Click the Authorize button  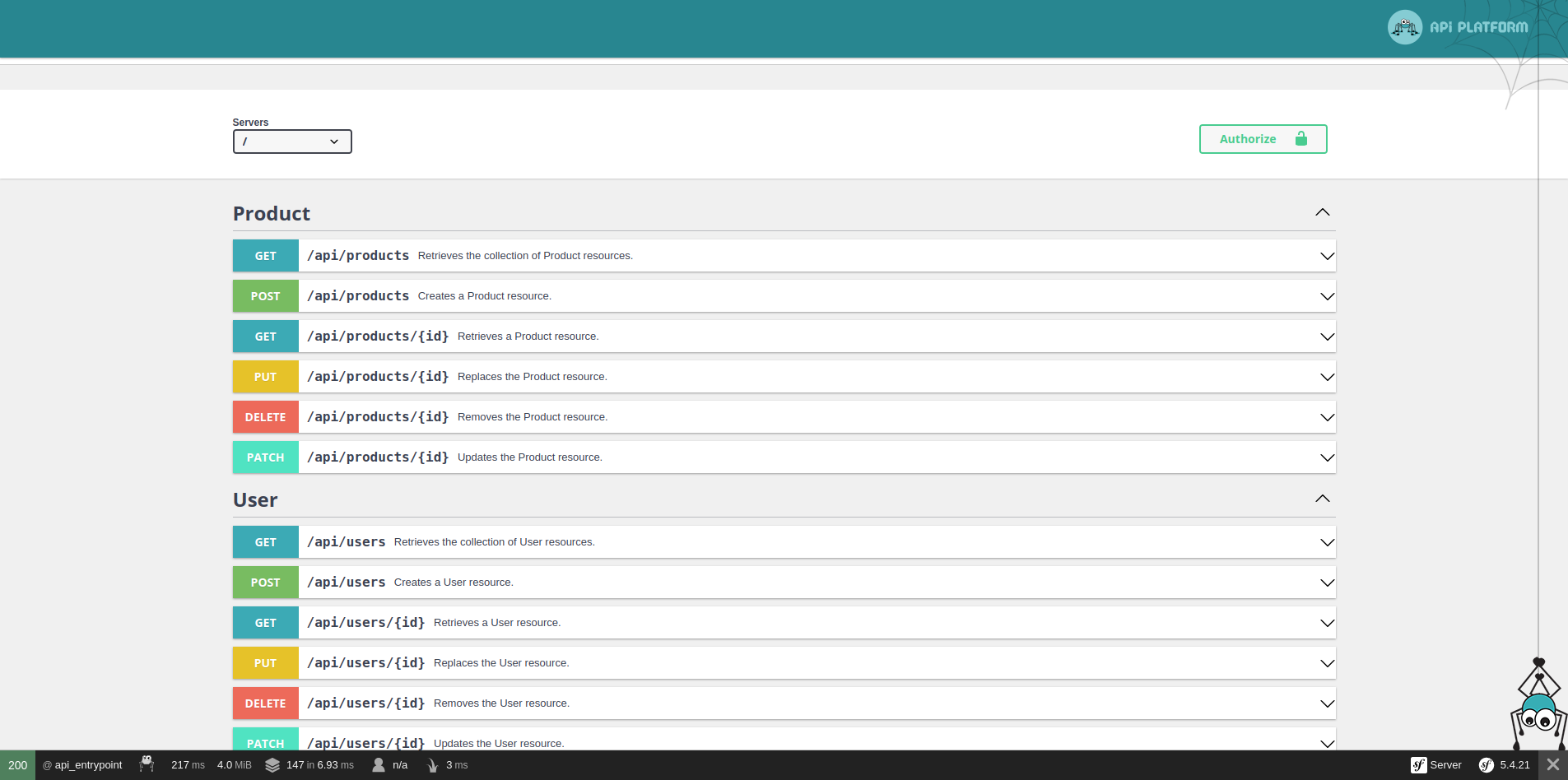click(x=1263, y=139)
